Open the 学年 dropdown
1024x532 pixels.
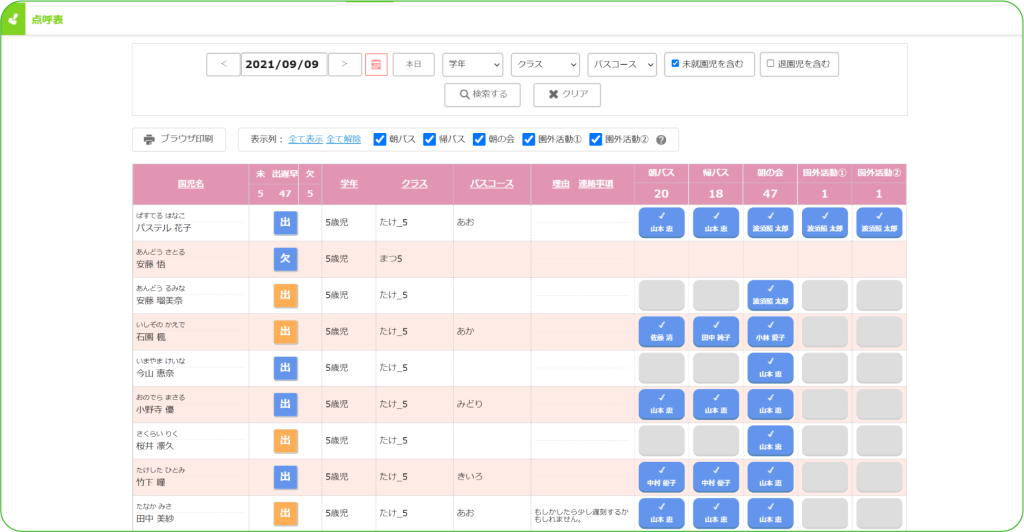tap(473, 65)
